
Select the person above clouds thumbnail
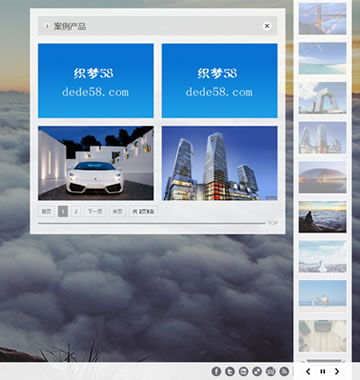tap(322, 217)
